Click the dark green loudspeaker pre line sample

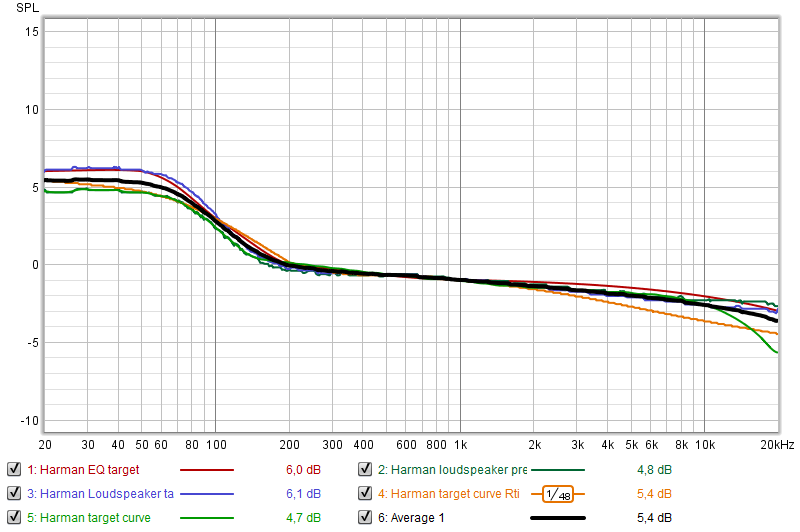click(x=558, y=469)
